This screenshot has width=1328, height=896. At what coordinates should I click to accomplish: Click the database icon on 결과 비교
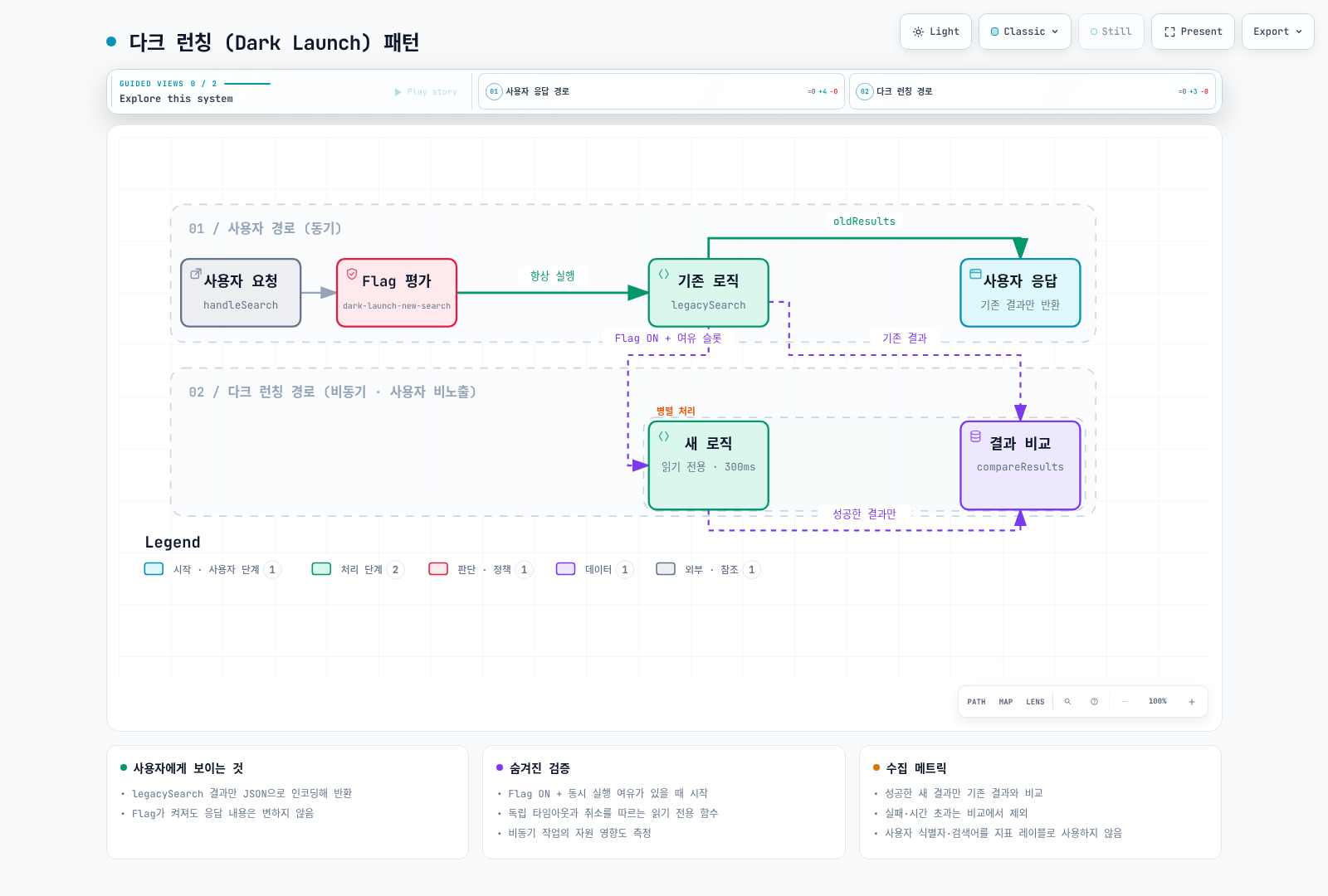coord(976,436)
